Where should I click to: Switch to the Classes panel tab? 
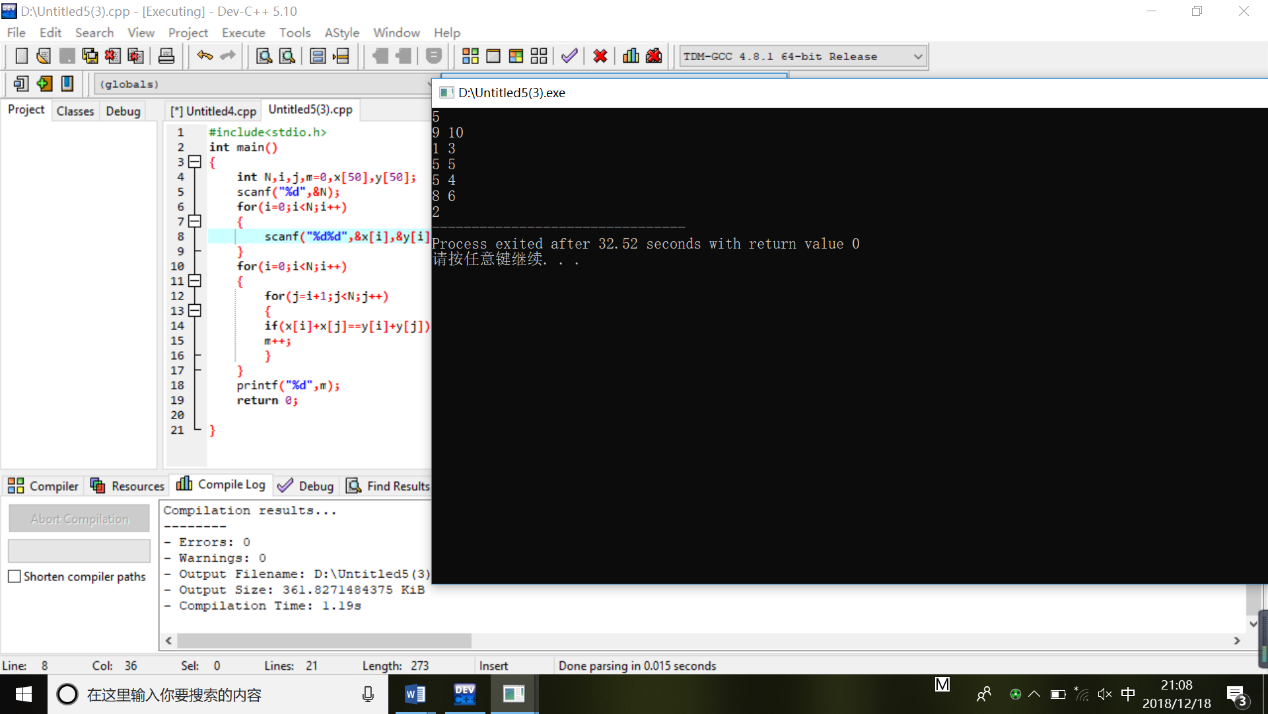[75, 111]
